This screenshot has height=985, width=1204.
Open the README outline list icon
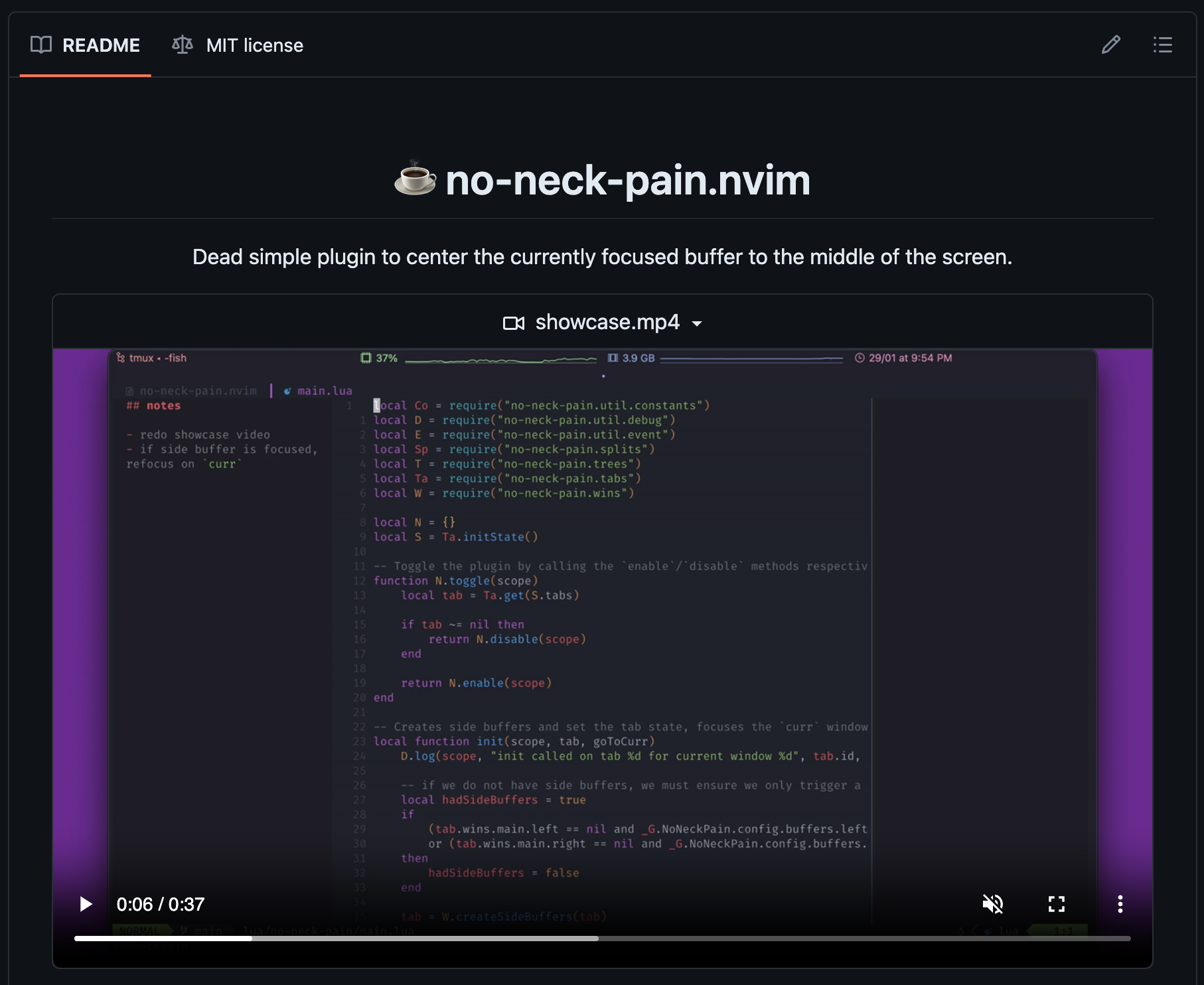pyautogui.click(x=1162, y=45)
